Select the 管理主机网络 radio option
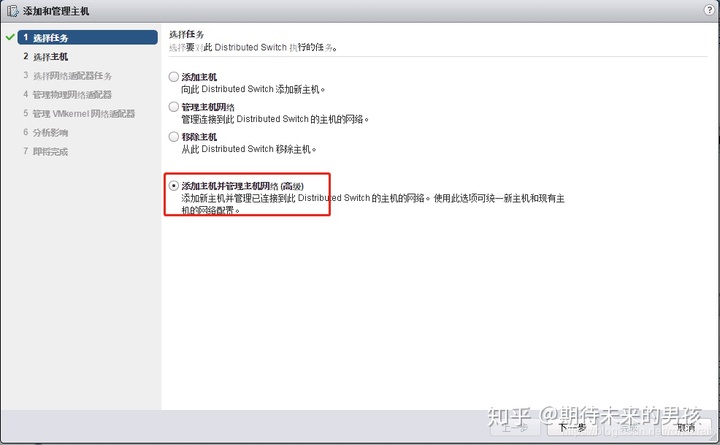This screenshot has width=720, height=445. tap(174, 107)
